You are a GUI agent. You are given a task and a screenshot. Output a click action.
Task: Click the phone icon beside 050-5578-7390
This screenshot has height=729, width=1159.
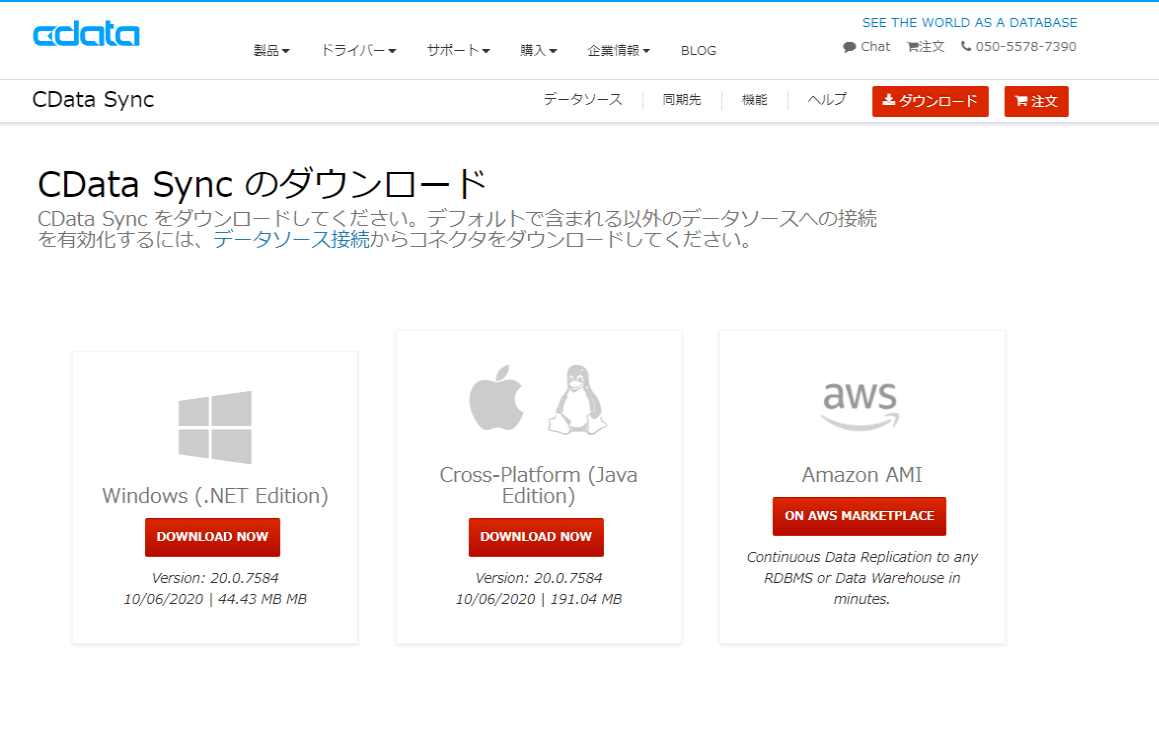966,47
